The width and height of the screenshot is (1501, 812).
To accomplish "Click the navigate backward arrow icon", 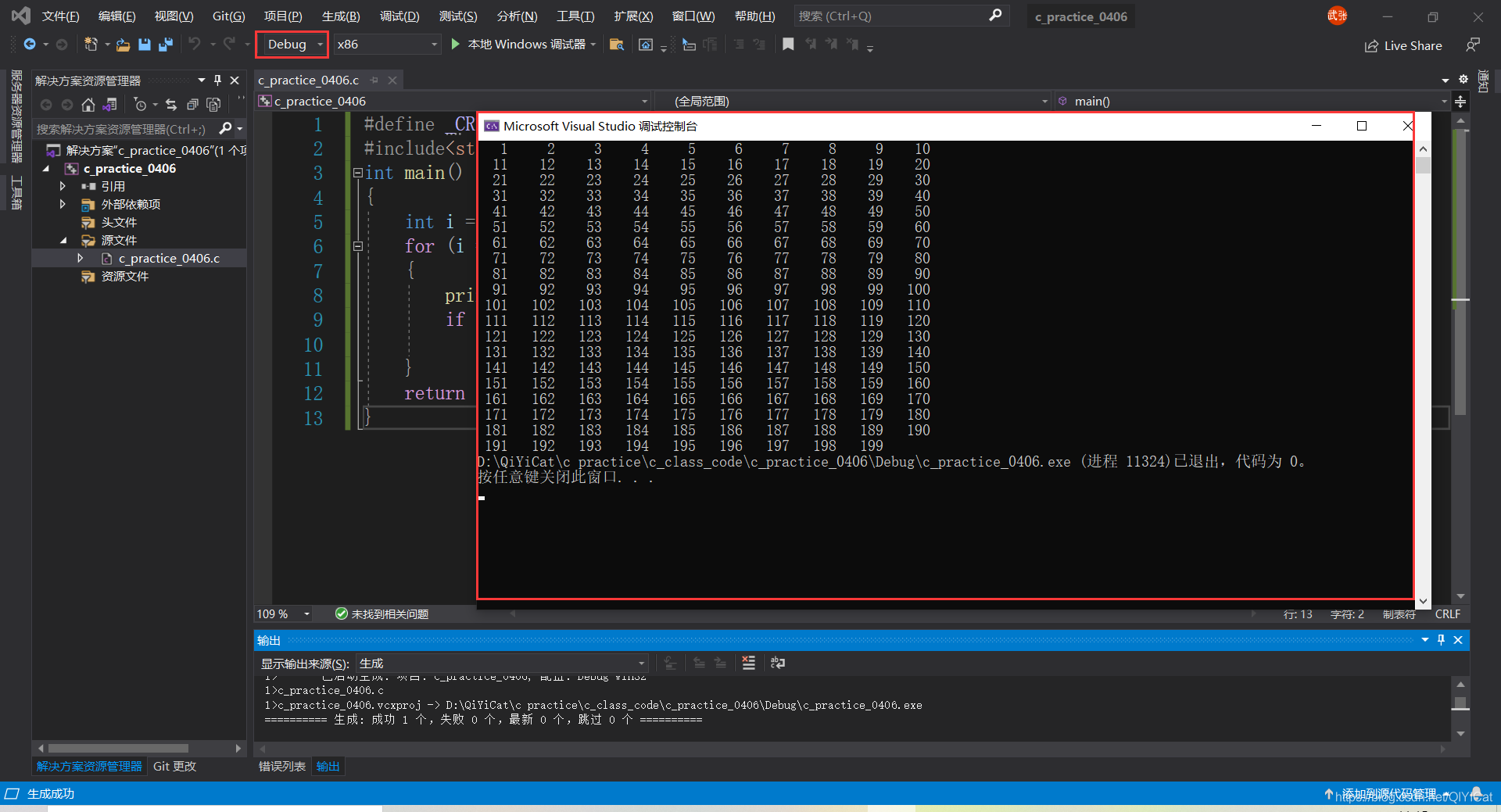I will pyautogui.click(x=30, y=45).
